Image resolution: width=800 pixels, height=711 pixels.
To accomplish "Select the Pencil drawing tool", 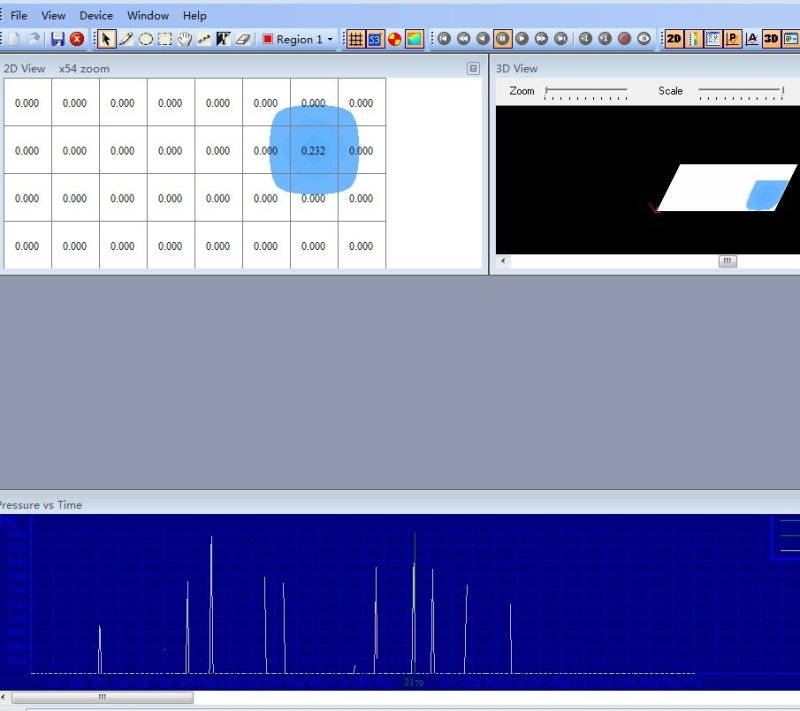I will click(125, 39).
